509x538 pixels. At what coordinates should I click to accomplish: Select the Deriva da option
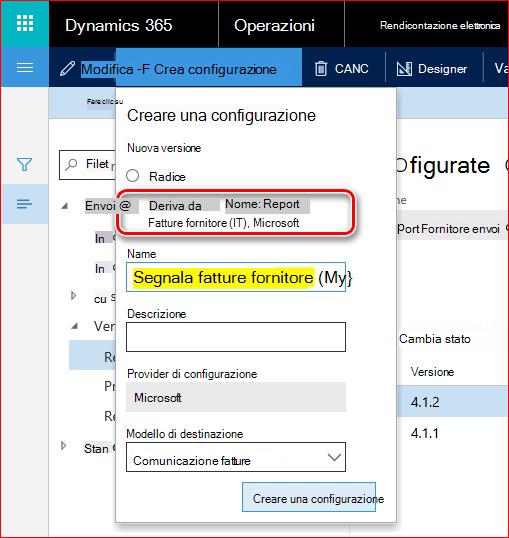[175, 206]
